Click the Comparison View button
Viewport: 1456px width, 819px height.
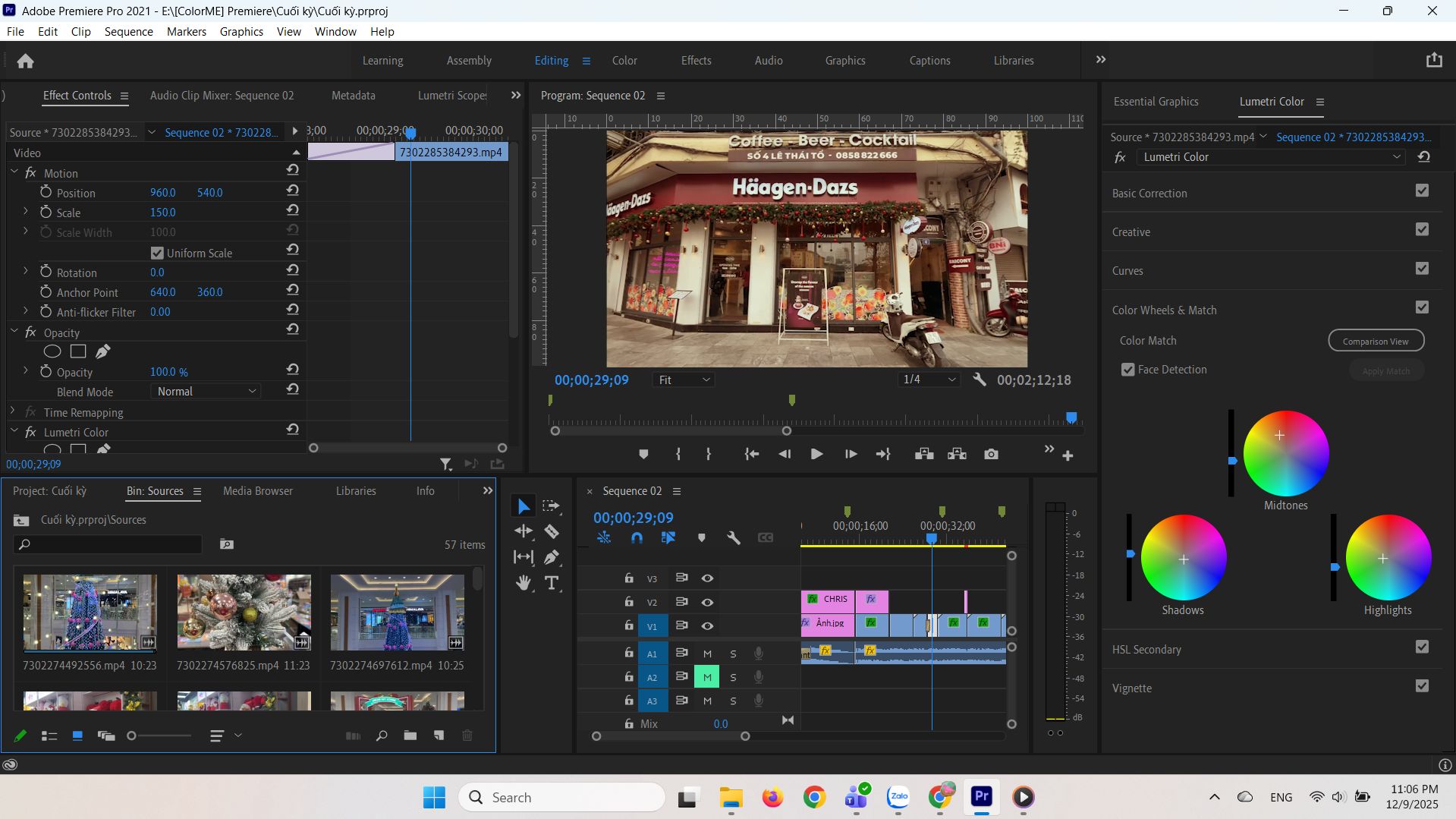pyautogui.click(x=1376, y=341)
